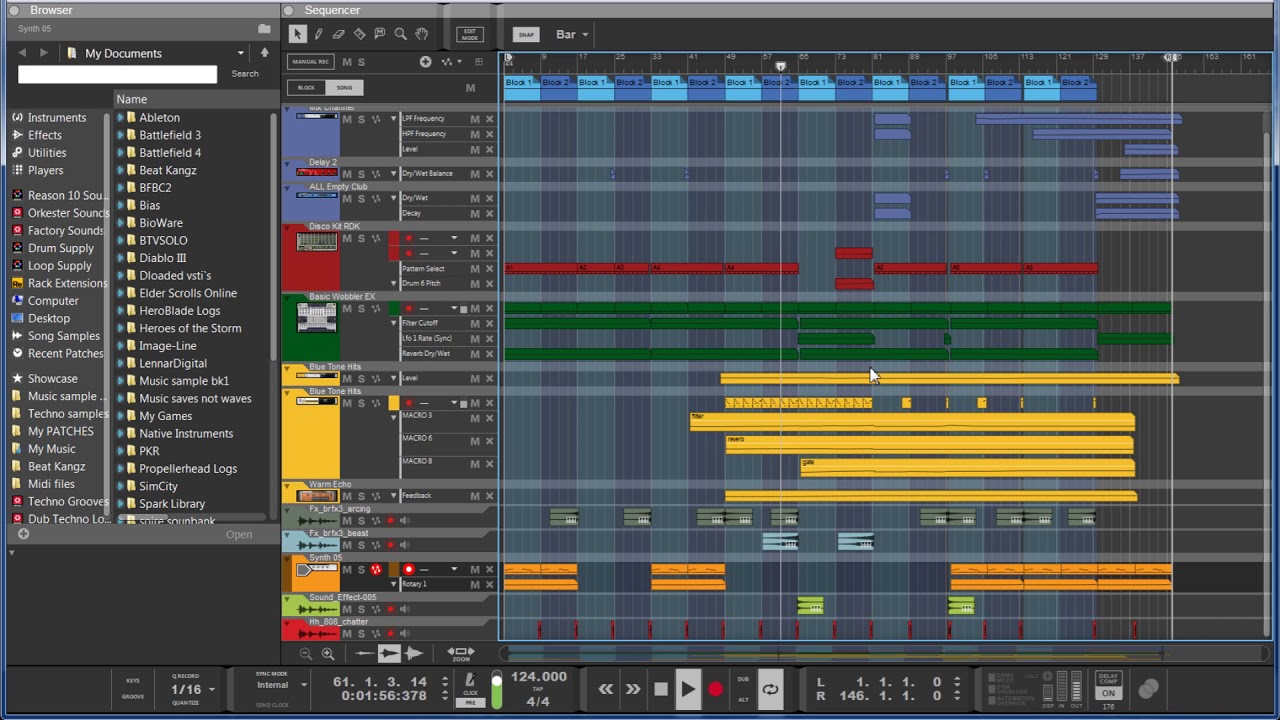Click the round icon beside Delay Comp

1148,688
